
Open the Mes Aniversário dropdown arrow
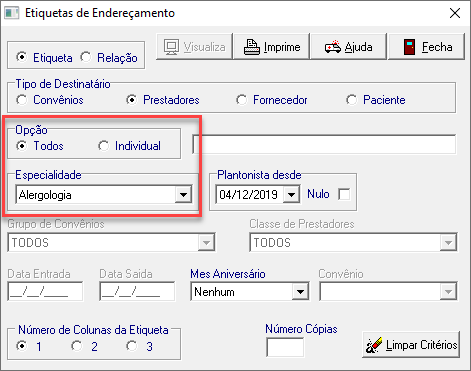point(300,292)
